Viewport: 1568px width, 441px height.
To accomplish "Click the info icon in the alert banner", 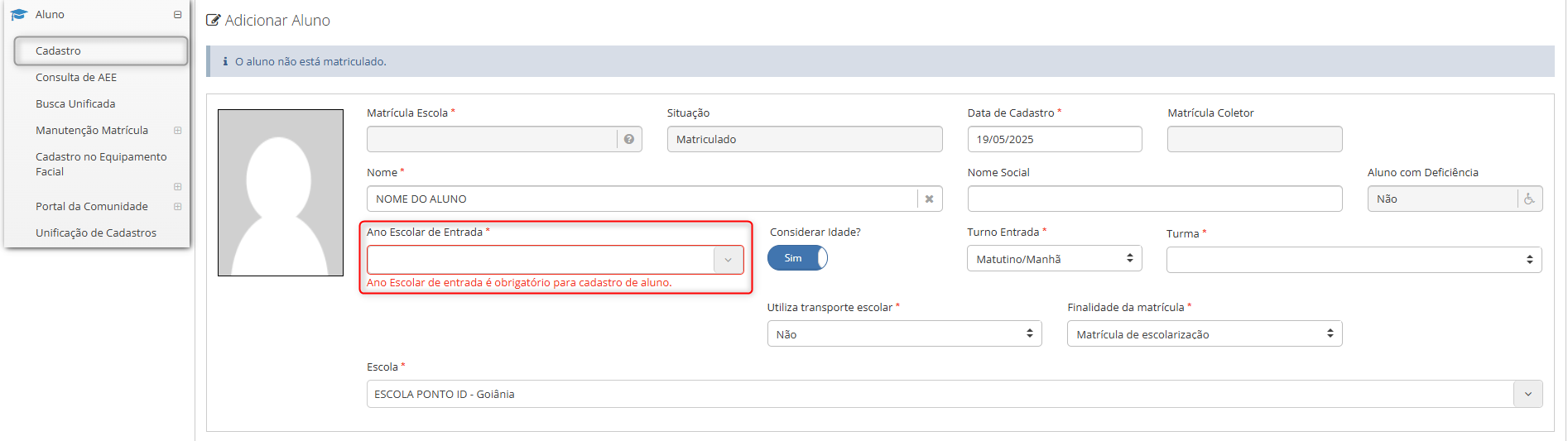I will coord(225,61).
